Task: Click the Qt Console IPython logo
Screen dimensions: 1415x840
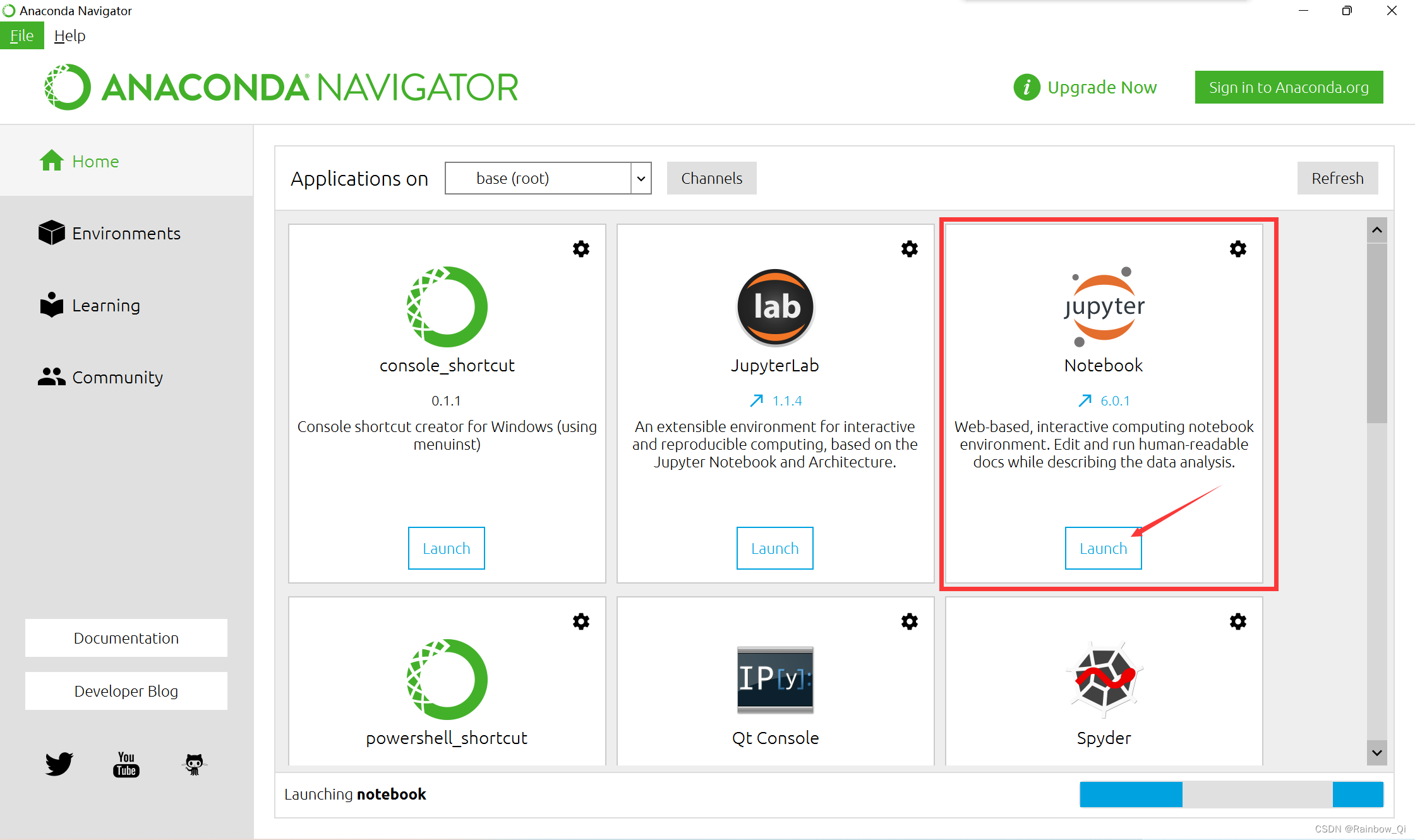Action: pos(775,680)
